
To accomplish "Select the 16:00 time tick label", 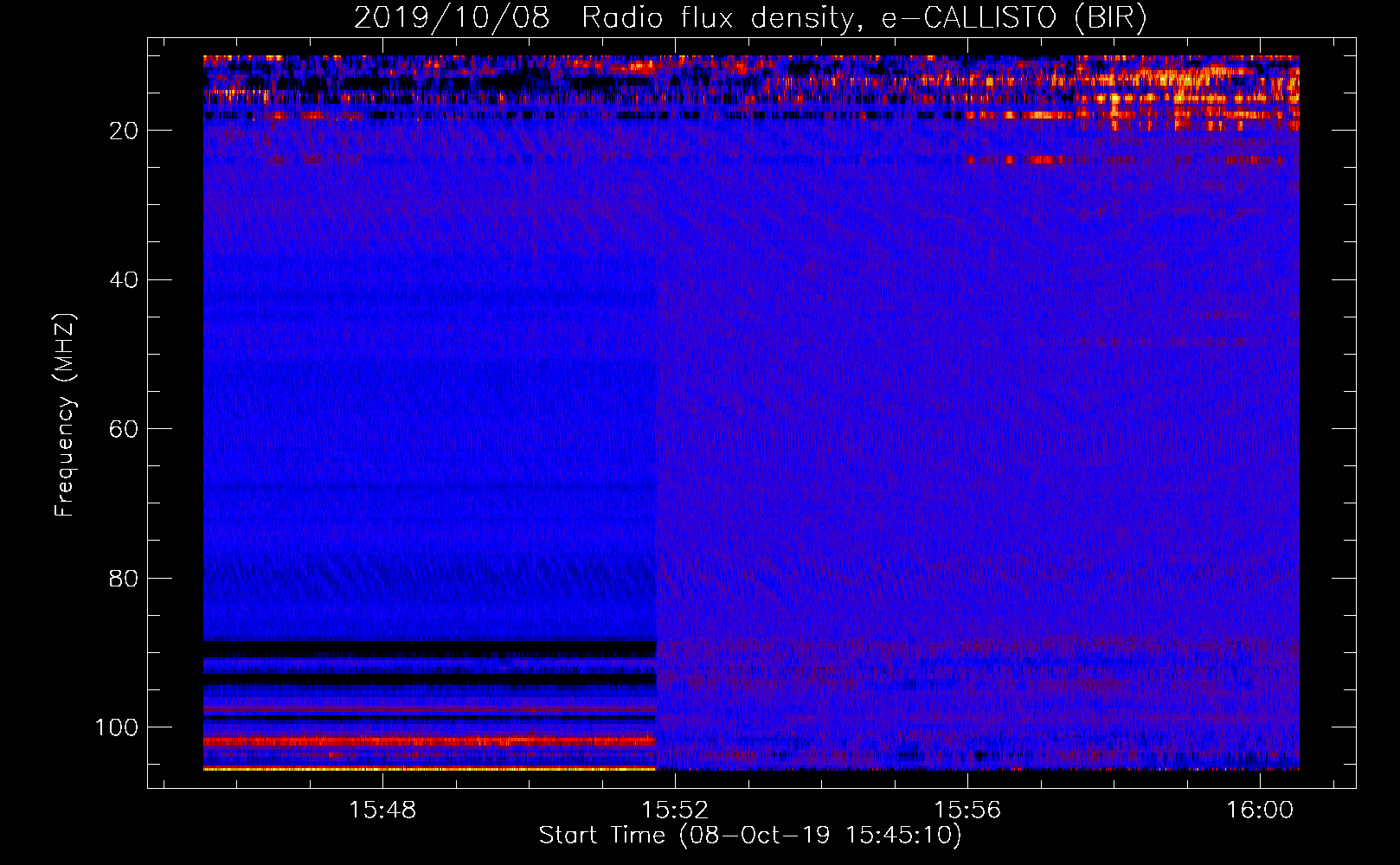I will coord(1260,810).
